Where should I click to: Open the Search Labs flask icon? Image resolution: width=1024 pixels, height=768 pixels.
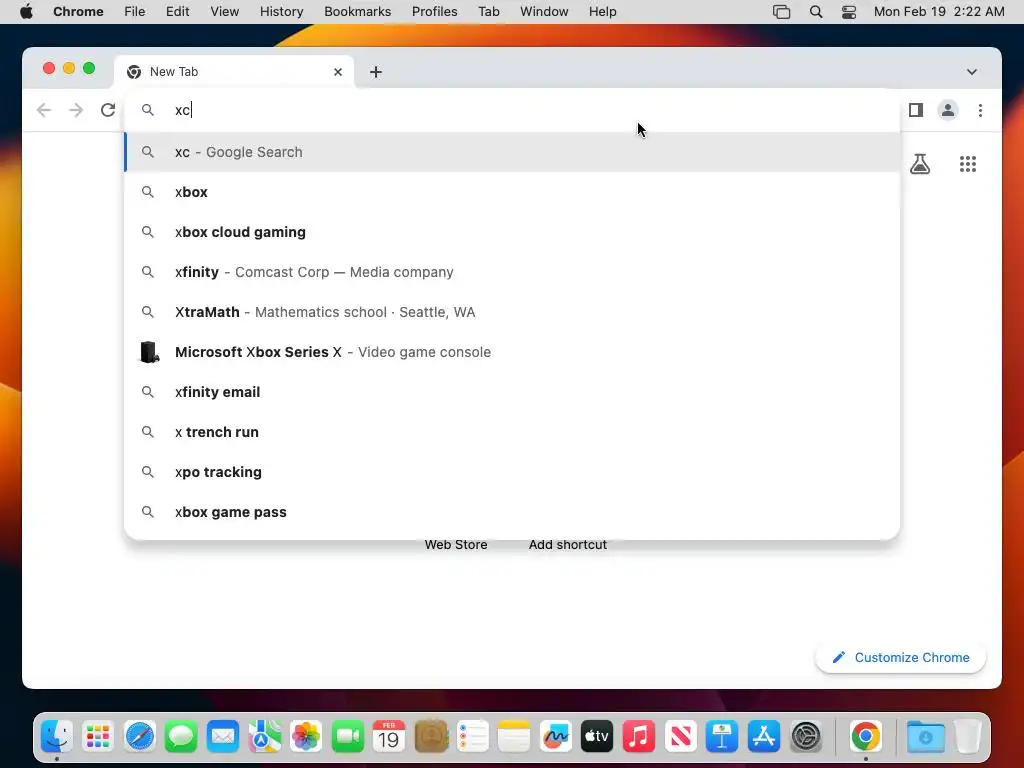point(920,164)
